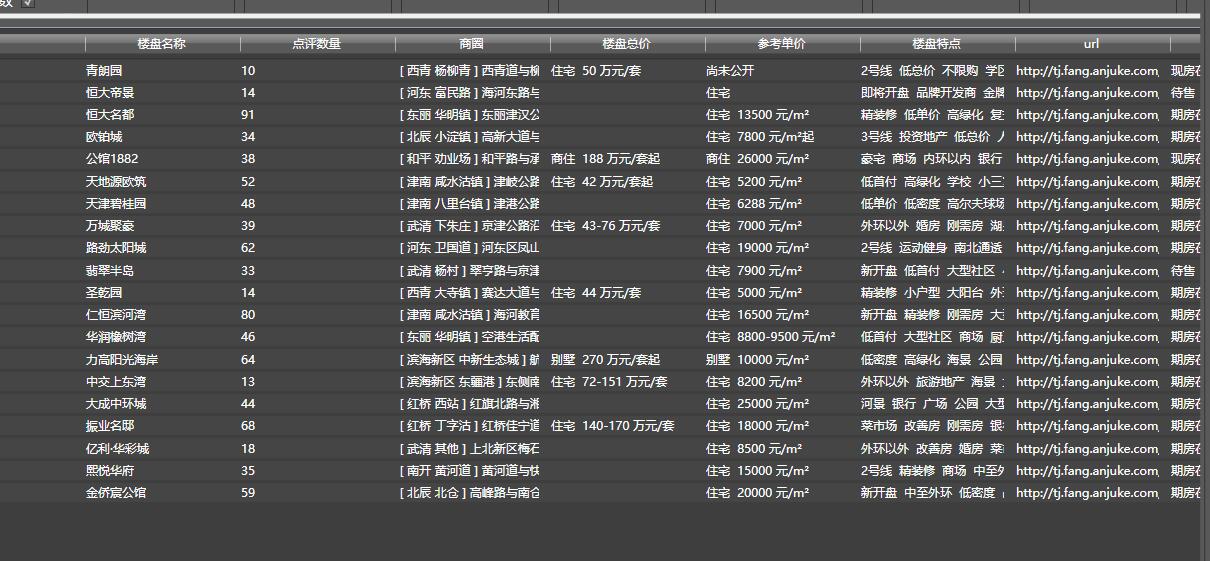Screen dimensions: 1210x561
Task: Click the 楼盘总价 column header
Action: [x=627, y=44]
